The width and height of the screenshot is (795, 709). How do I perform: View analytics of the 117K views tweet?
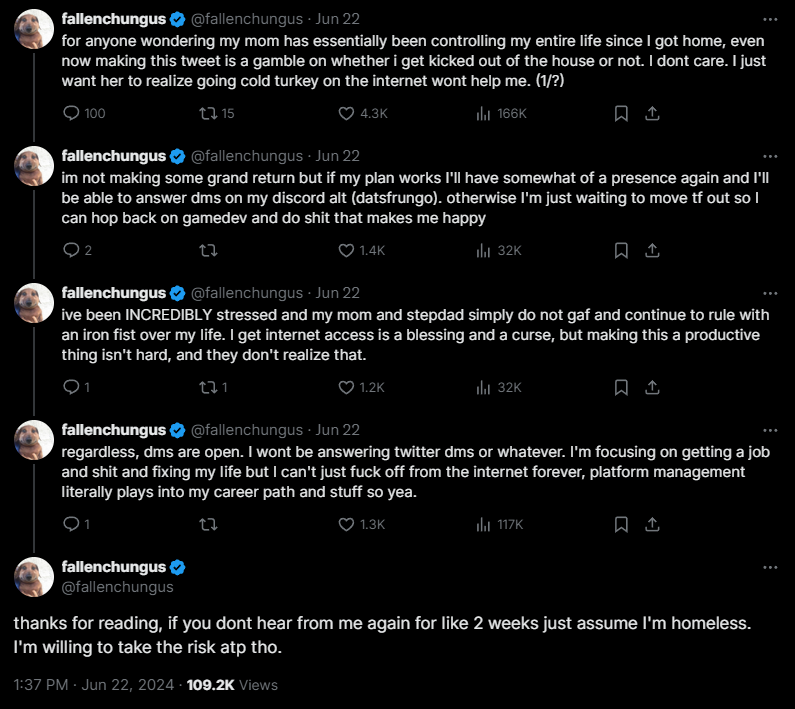[485, 524]
